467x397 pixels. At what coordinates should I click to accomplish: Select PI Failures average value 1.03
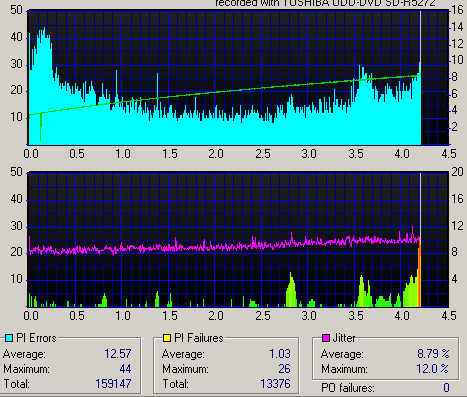click(x=280, y=354)
